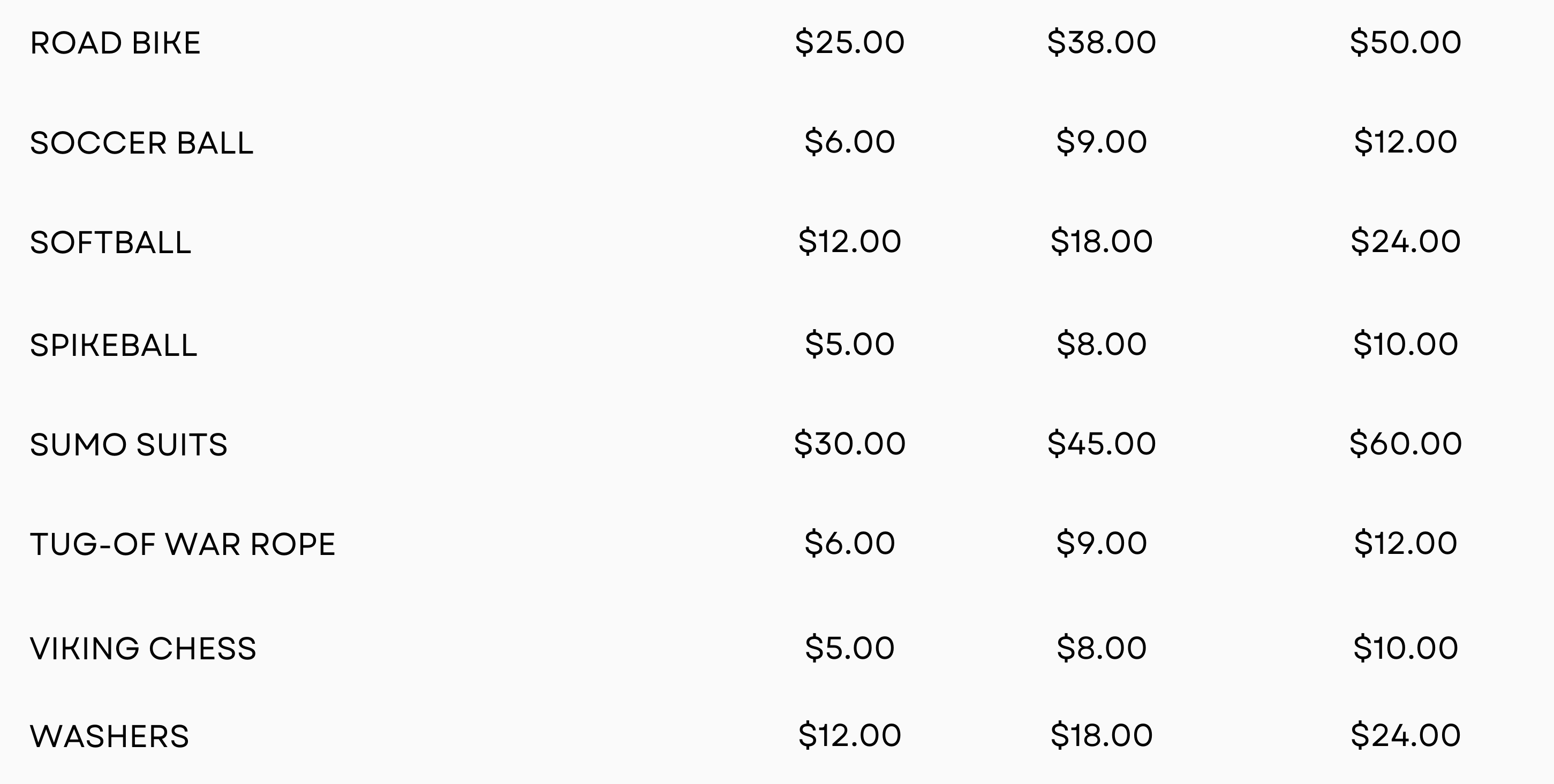
Task: Click the $60.00 Sumo Suits price
Action: click(x=1405, y=443)
